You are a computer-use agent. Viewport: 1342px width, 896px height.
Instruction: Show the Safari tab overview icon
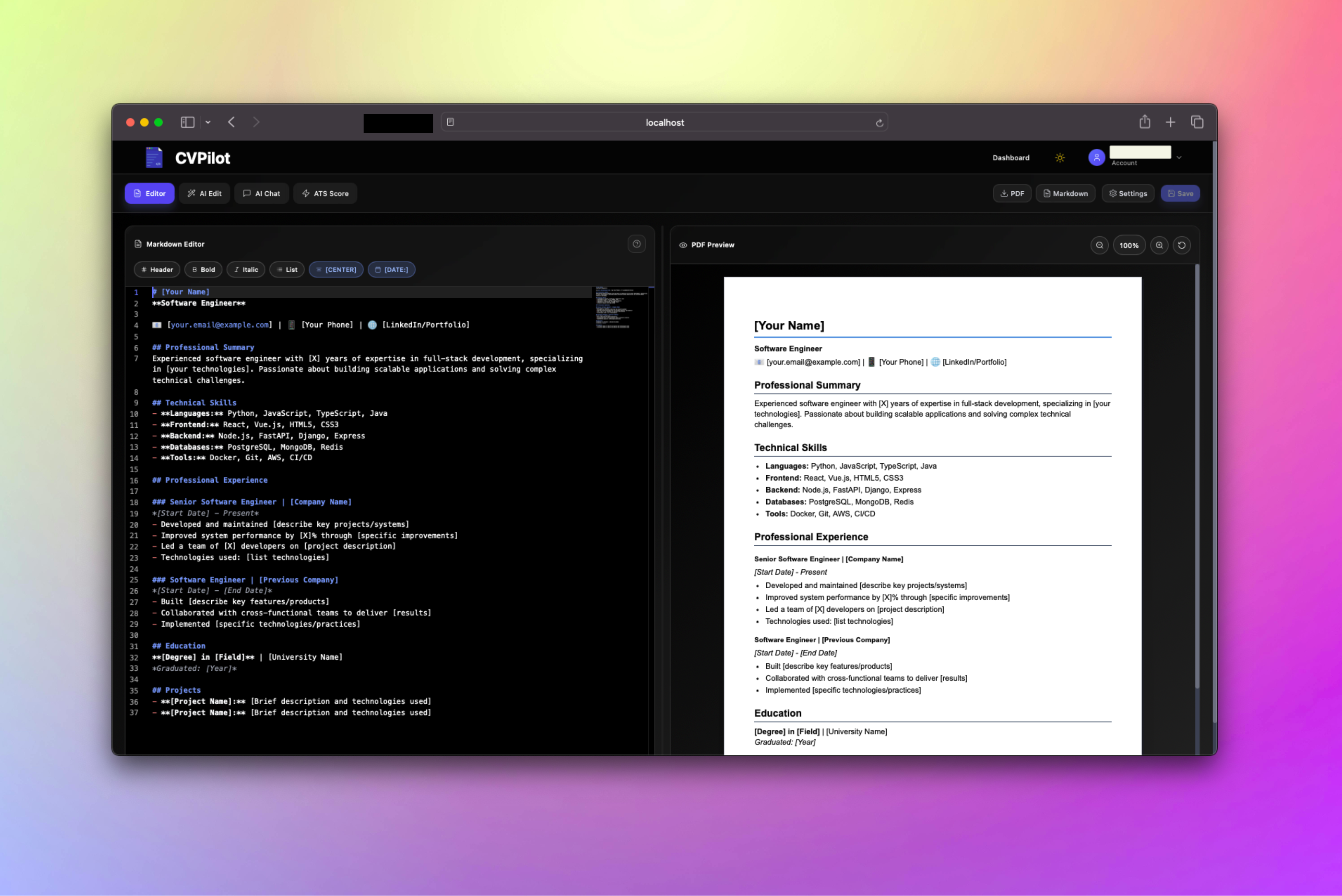pyautogui.click(x=1197, y=122)
